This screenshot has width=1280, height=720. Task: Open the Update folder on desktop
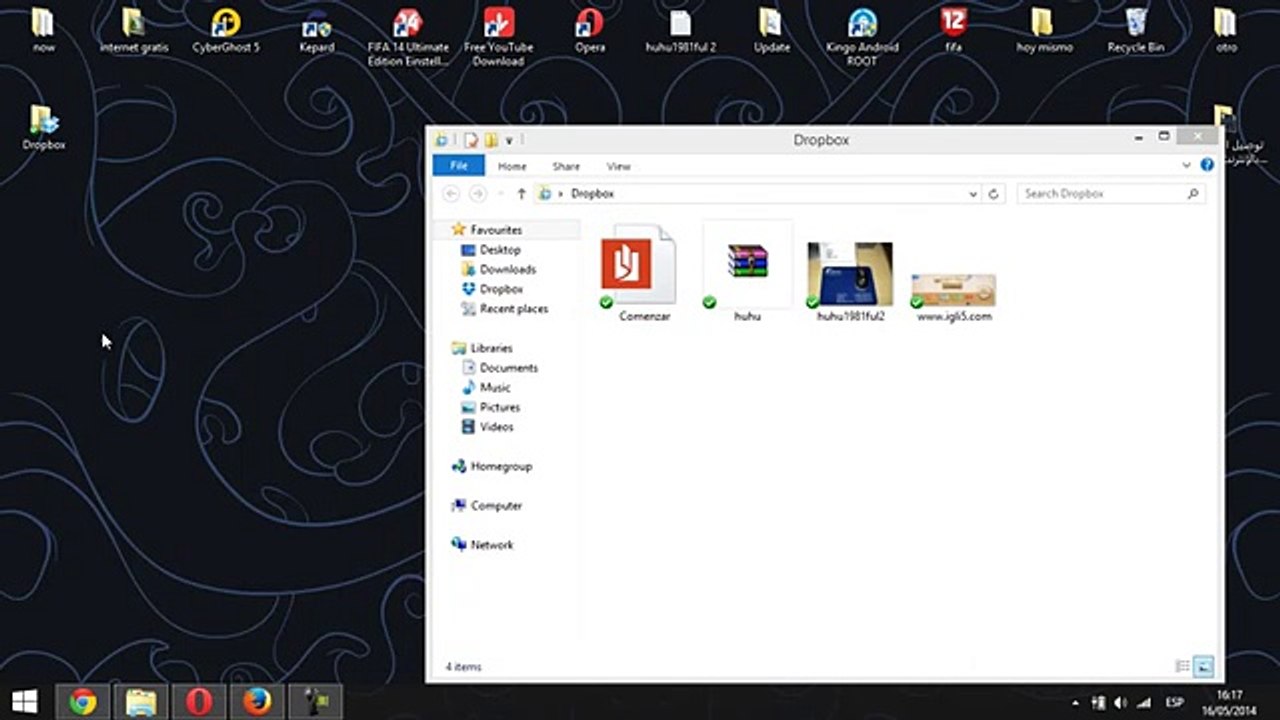(x=771, y=30)
